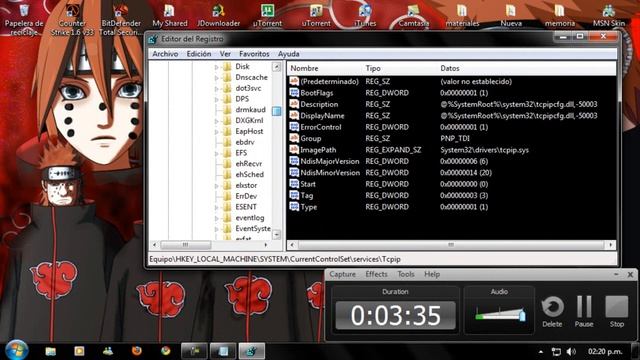Click the values pane horizontal scrollbar thumb
The image size is (640, 360).
451,245
